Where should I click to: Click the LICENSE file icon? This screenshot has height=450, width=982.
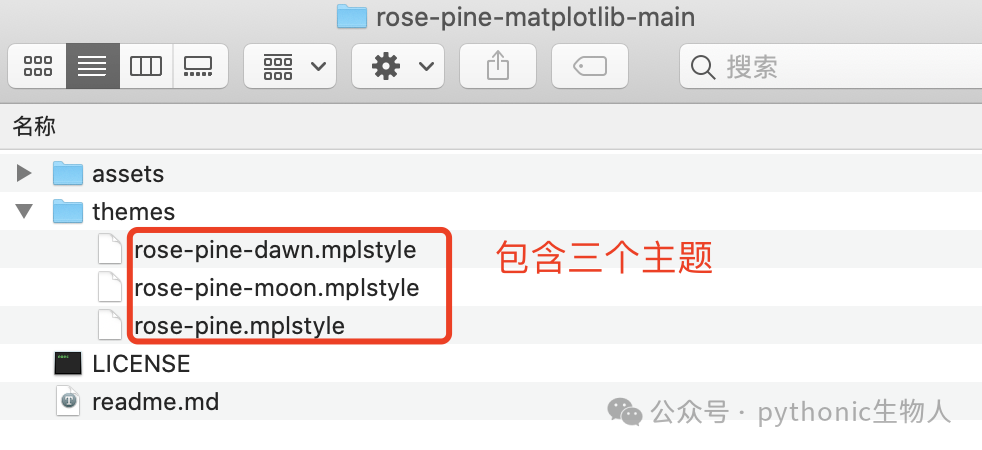[x=68, y=364]
